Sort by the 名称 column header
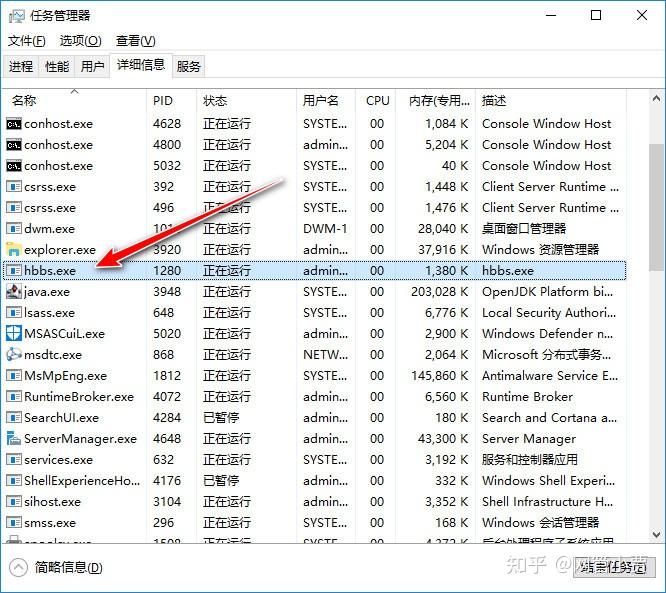Viewport: 666px width, 593px height. [75, 100]
